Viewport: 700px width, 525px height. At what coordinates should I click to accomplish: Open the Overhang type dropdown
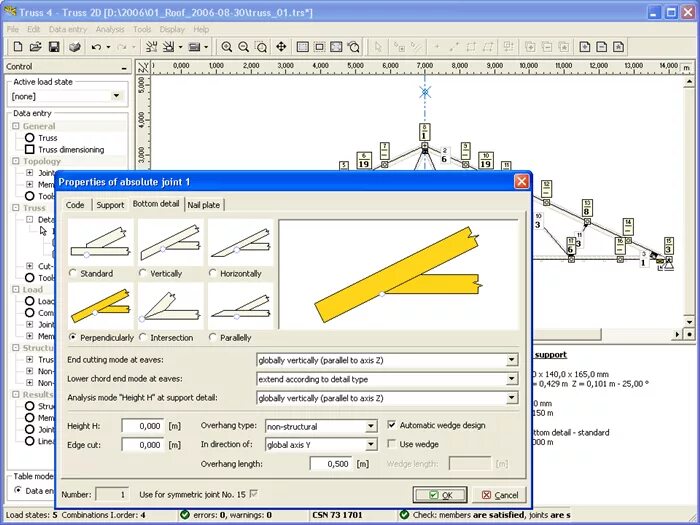[371, 426]
